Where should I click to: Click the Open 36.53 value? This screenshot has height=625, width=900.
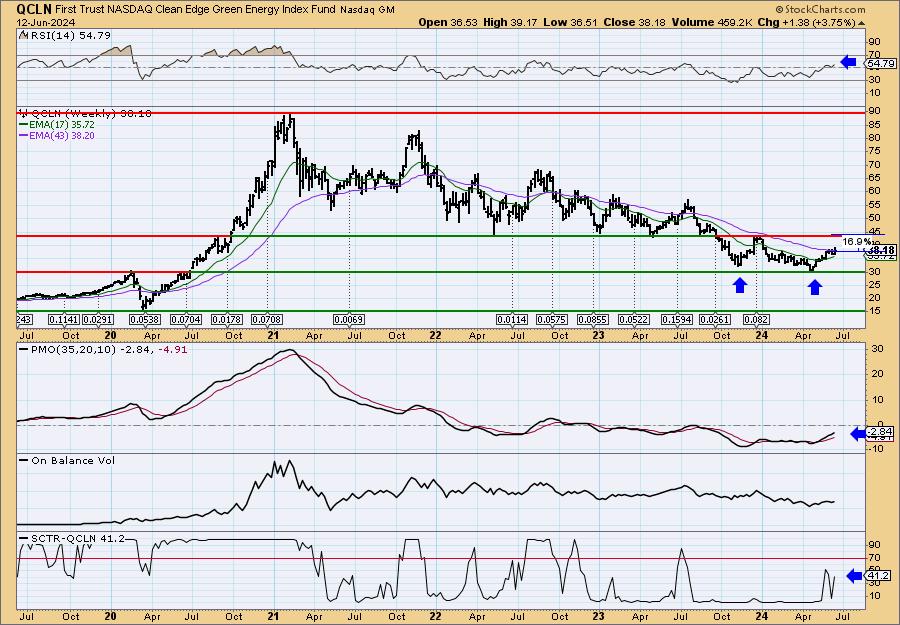tap(449, 22)
